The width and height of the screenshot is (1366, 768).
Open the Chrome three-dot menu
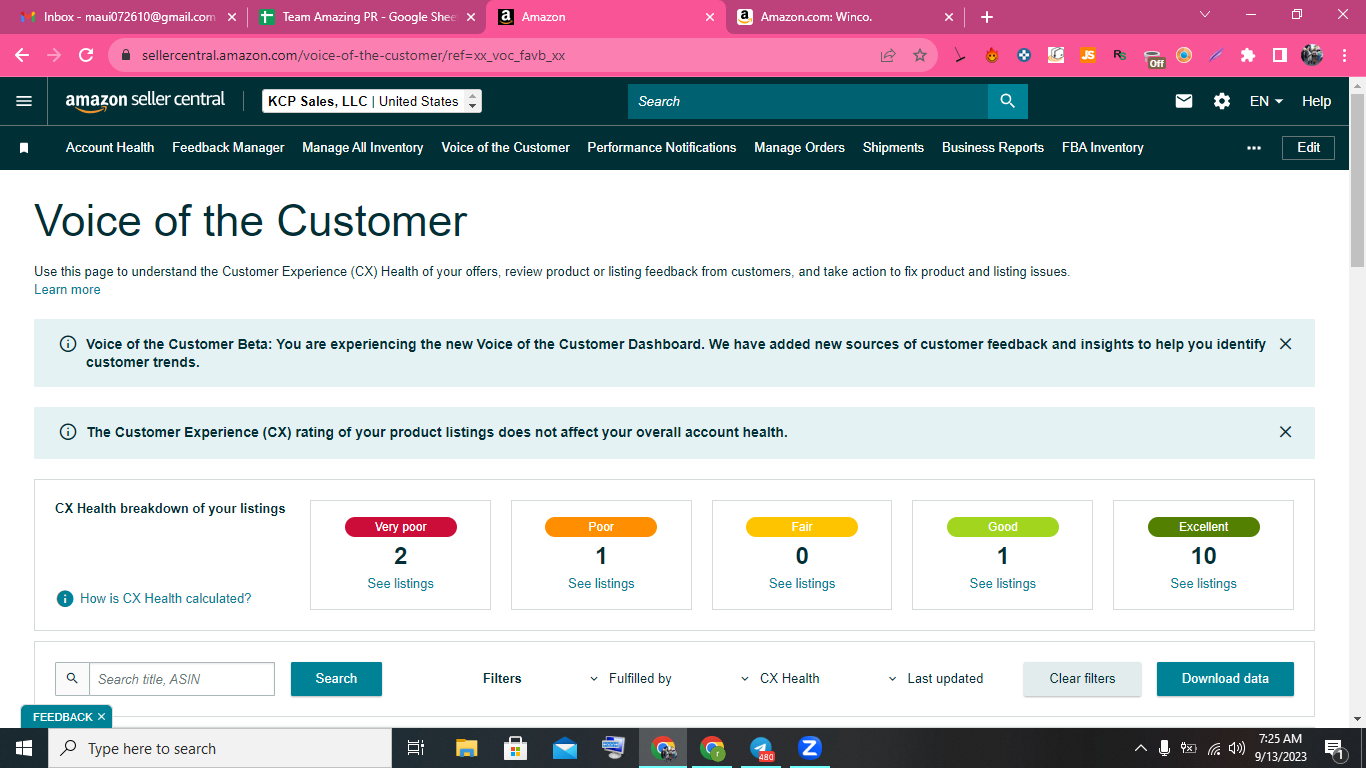click(x=1343, y=56)
